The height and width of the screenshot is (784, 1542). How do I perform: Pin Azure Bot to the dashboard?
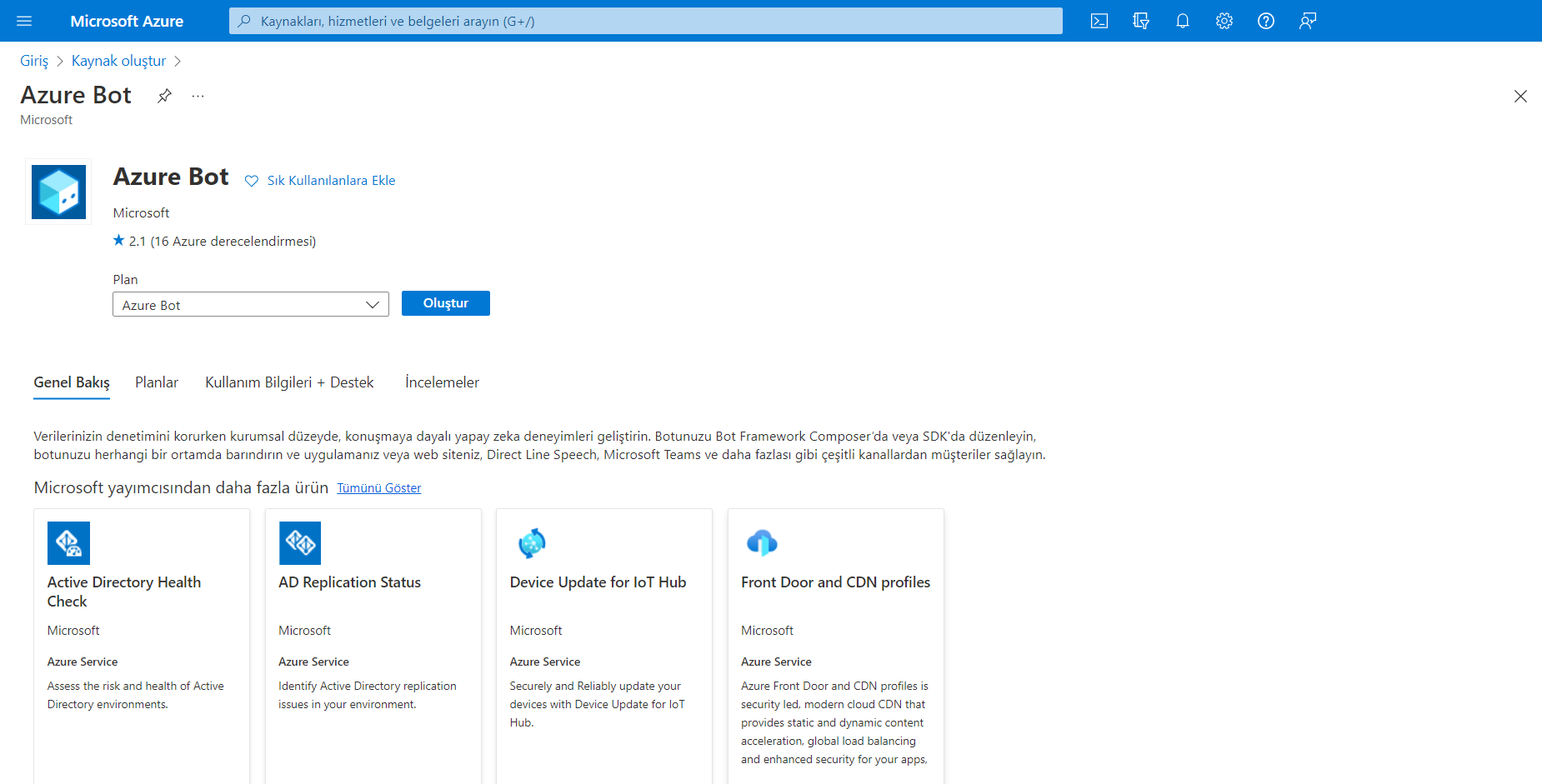(x=164, y=96)
